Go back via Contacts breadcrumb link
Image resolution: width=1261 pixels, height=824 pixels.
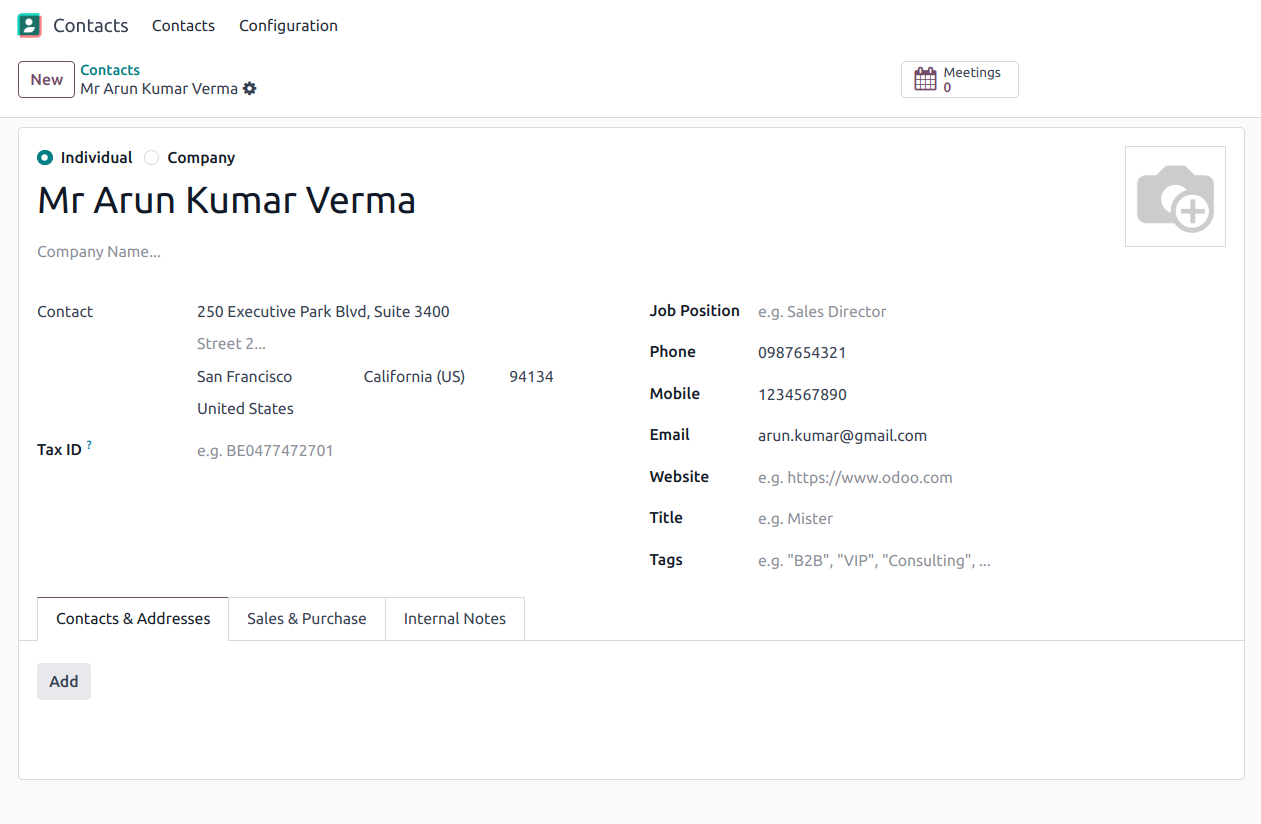coord(110,70)
